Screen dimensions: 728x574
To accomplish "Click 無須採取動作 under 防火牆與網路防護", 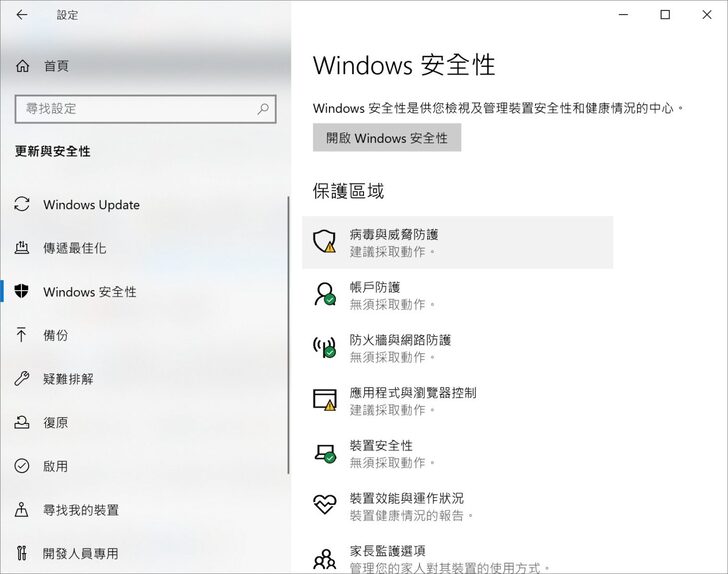I will point(392,358).
